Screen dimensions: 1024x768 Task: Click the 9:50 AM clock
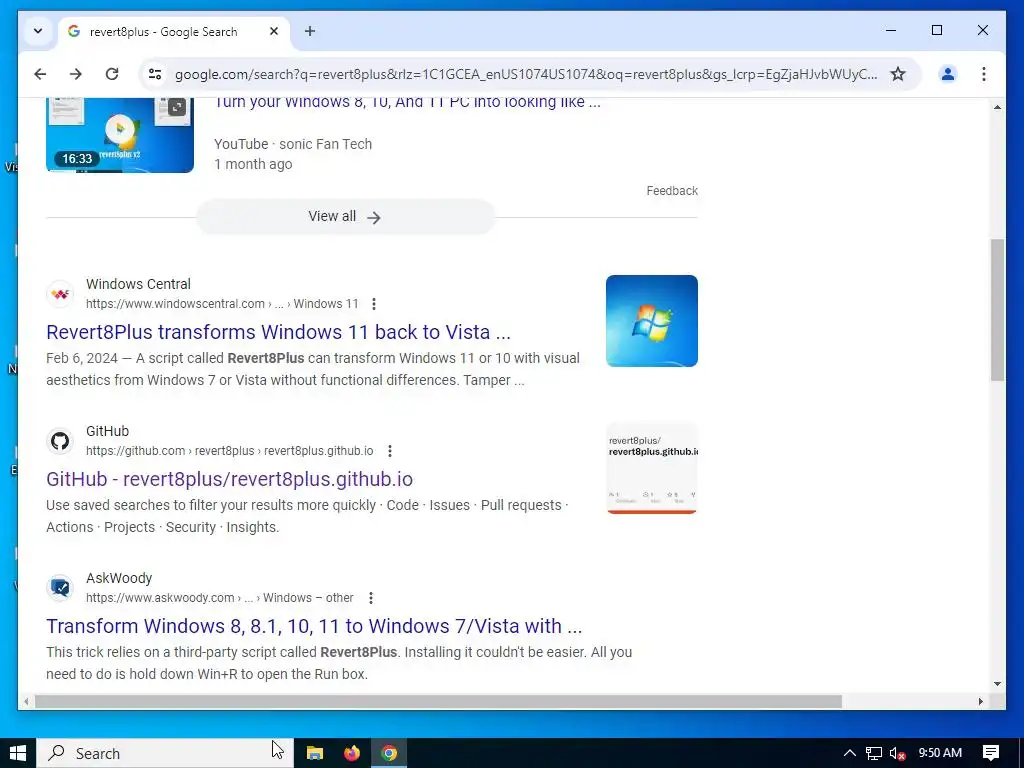pos(940,753)
